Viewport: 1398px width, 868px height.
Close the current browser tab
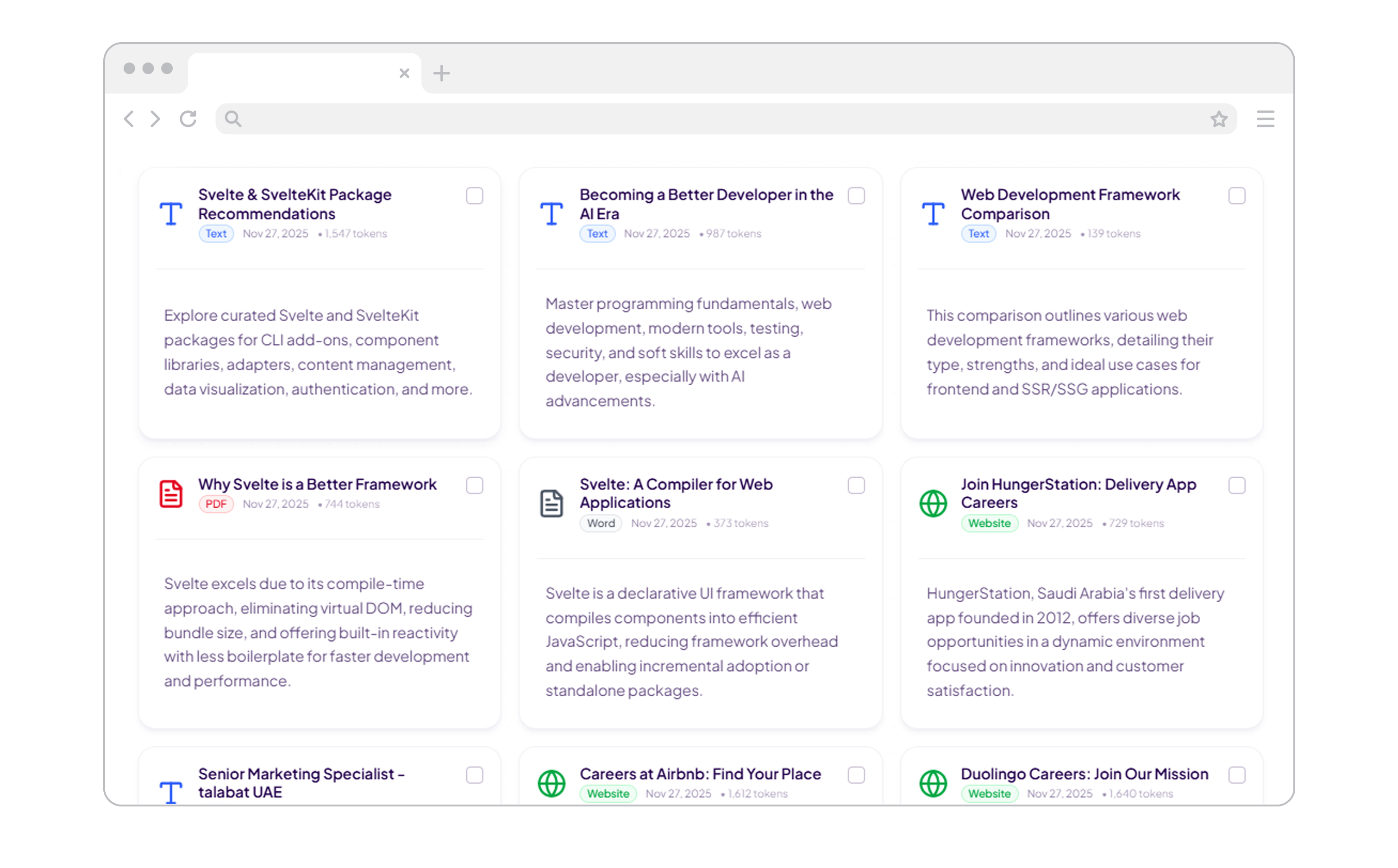point(405,73)
